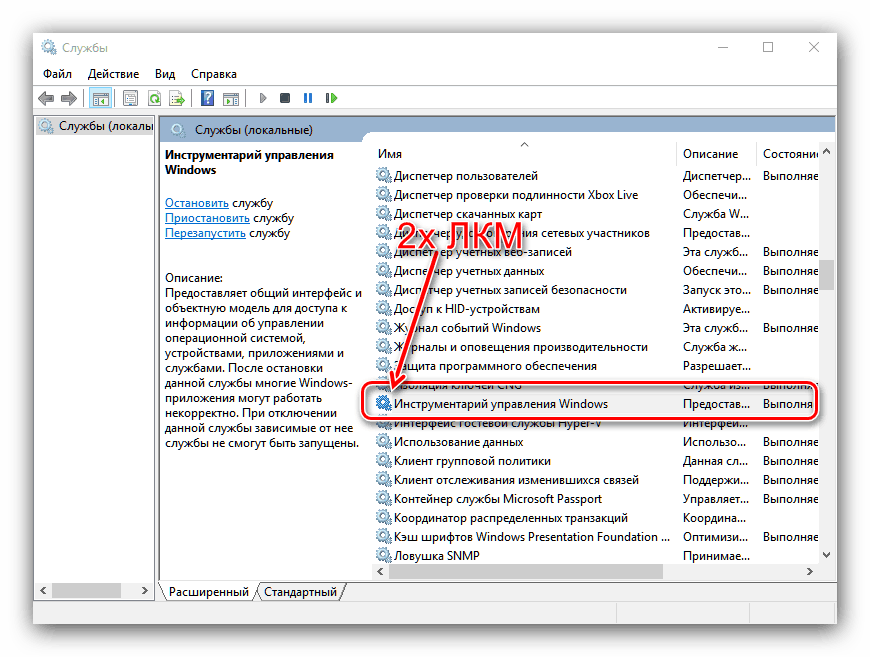
Task: Click description cell Служба W...
Action: (716, 214)
